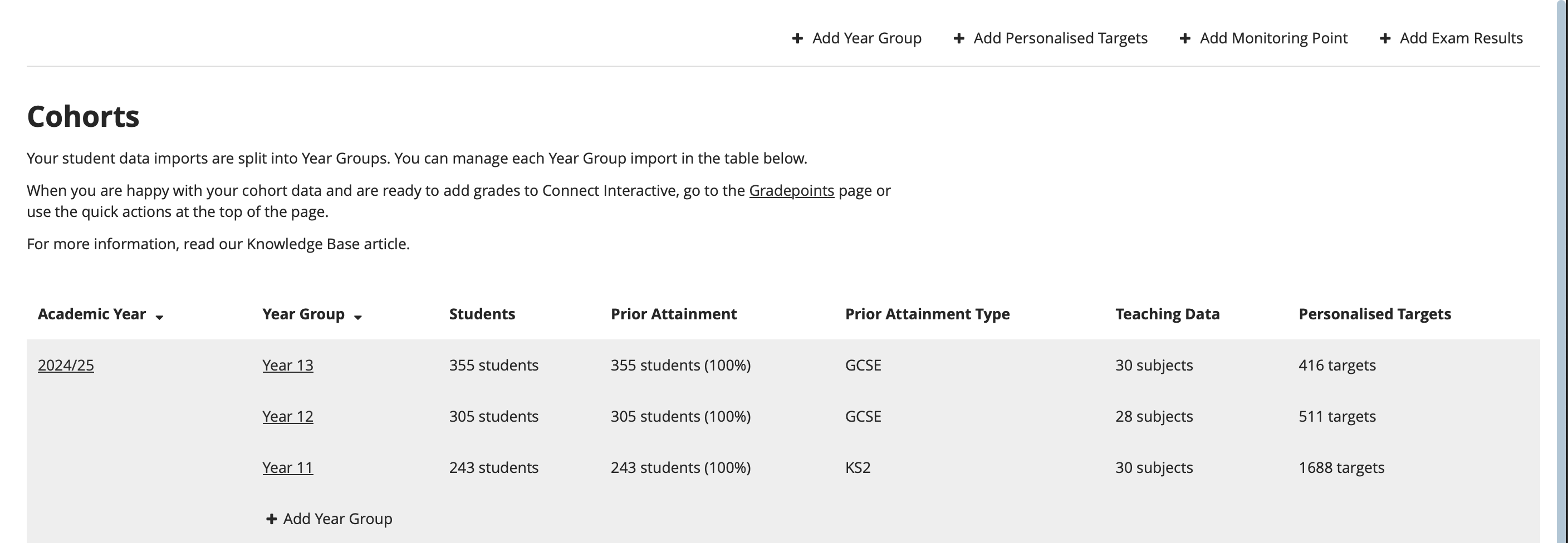Click 30 subjects in Year 11 row

point(1154,467)
